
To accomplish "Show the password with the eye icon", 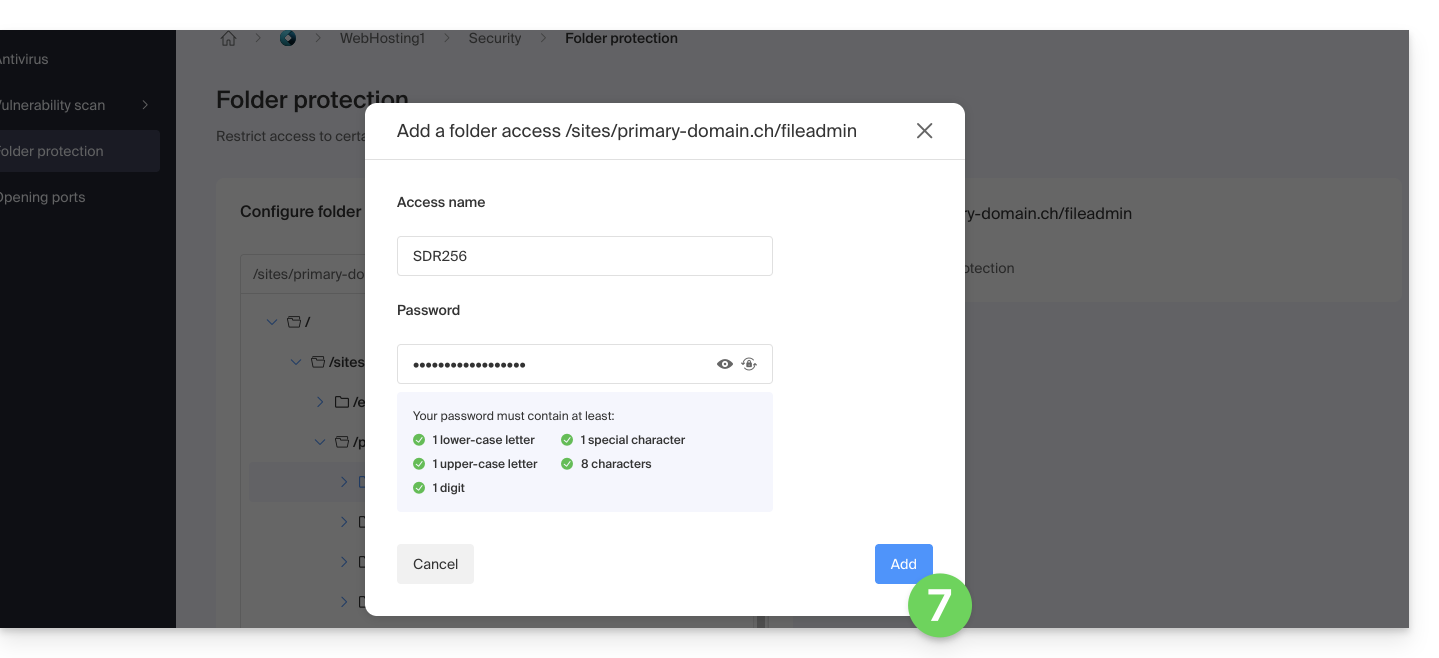I will [x=725, y=364].
